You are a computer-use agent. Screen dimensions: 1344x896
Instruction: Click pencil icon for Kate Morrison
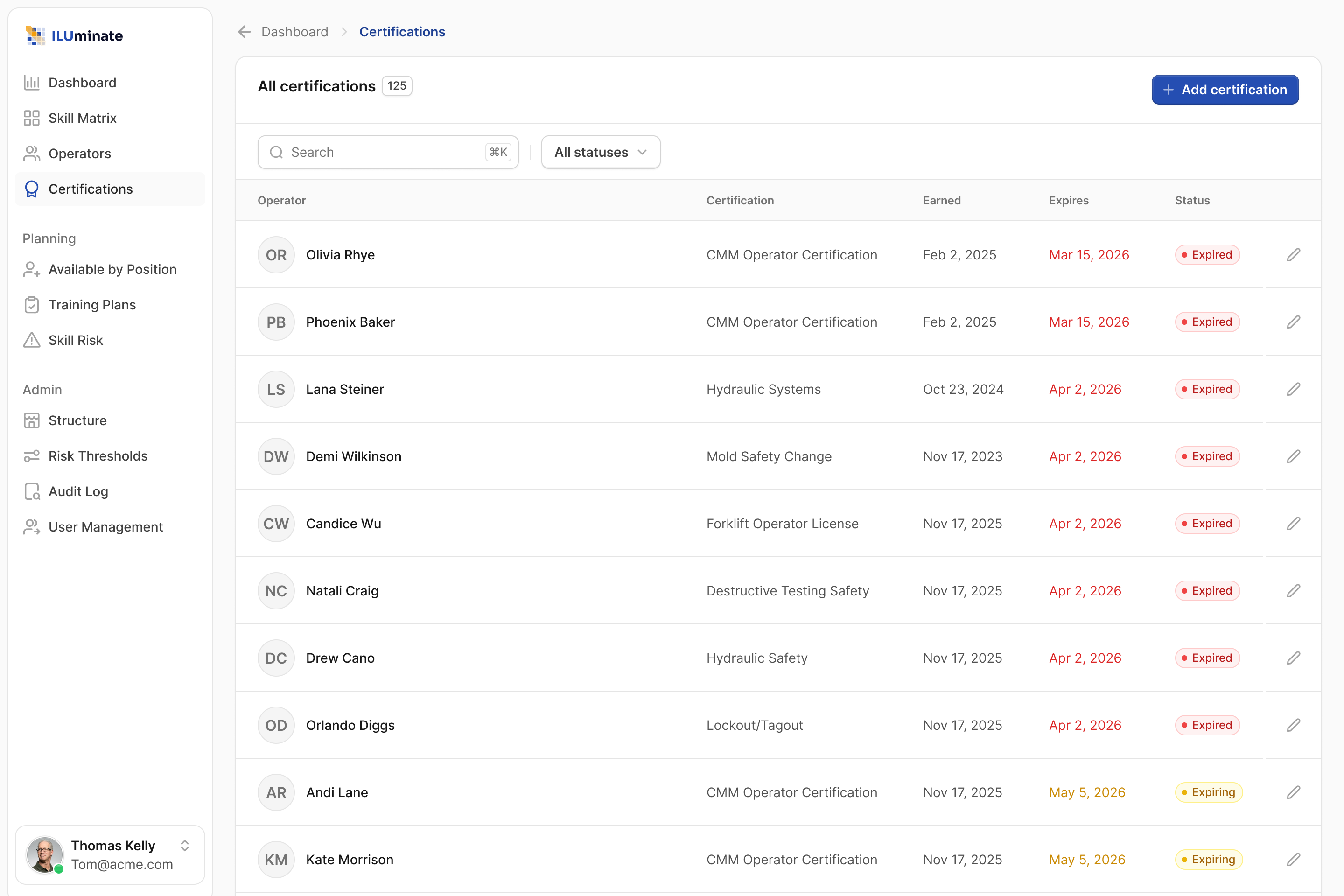[x=1294, y=860]
